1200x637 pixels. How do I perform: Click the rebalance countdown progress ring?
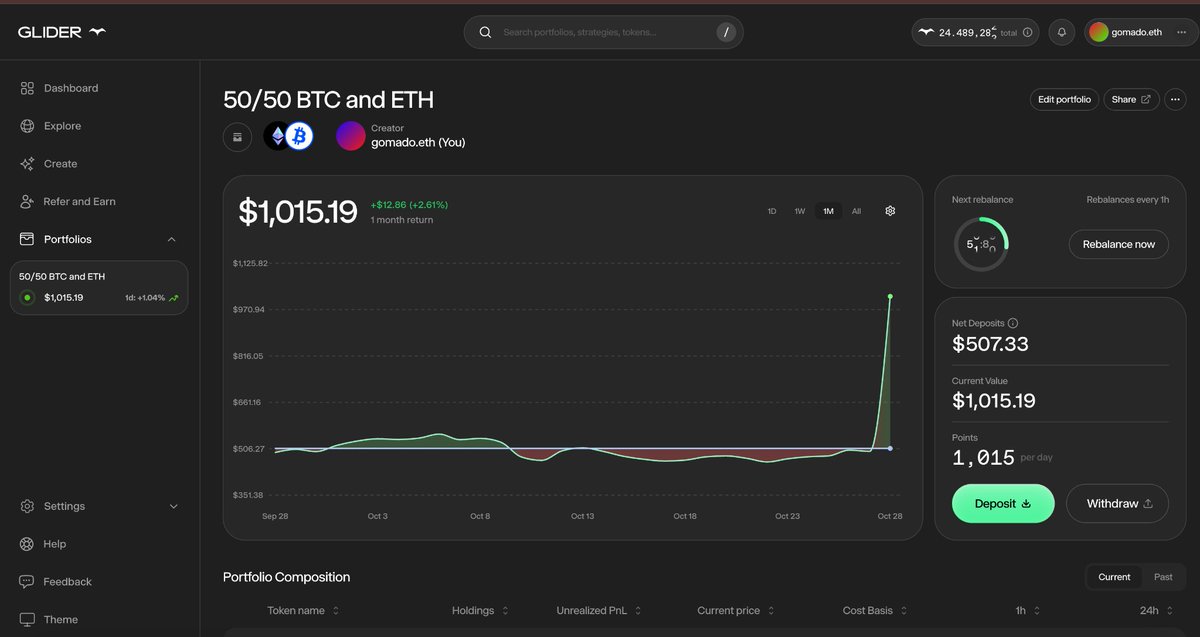coord(981,244)
